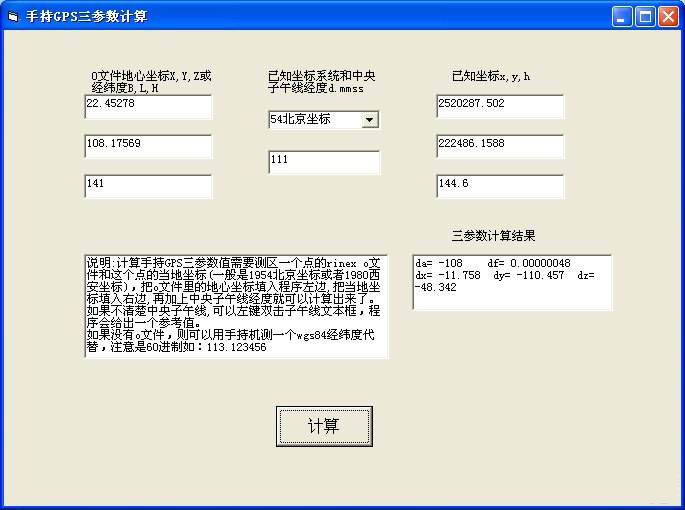
Task: Close the 手持GPS三参数计算 window
Action: coord(668,16)
